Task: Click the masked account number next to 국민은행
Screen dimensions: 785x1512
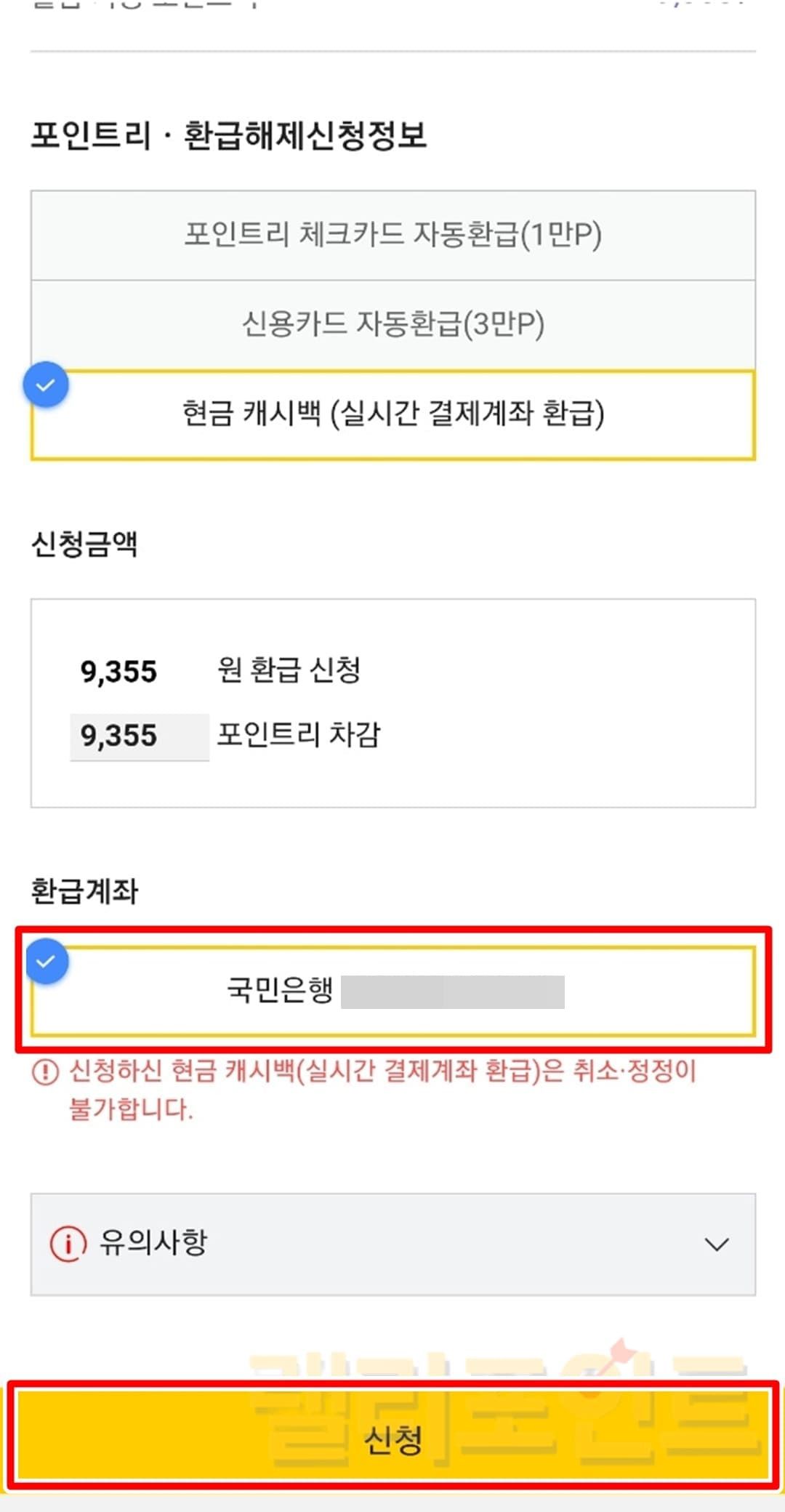Action: [452, 992]
